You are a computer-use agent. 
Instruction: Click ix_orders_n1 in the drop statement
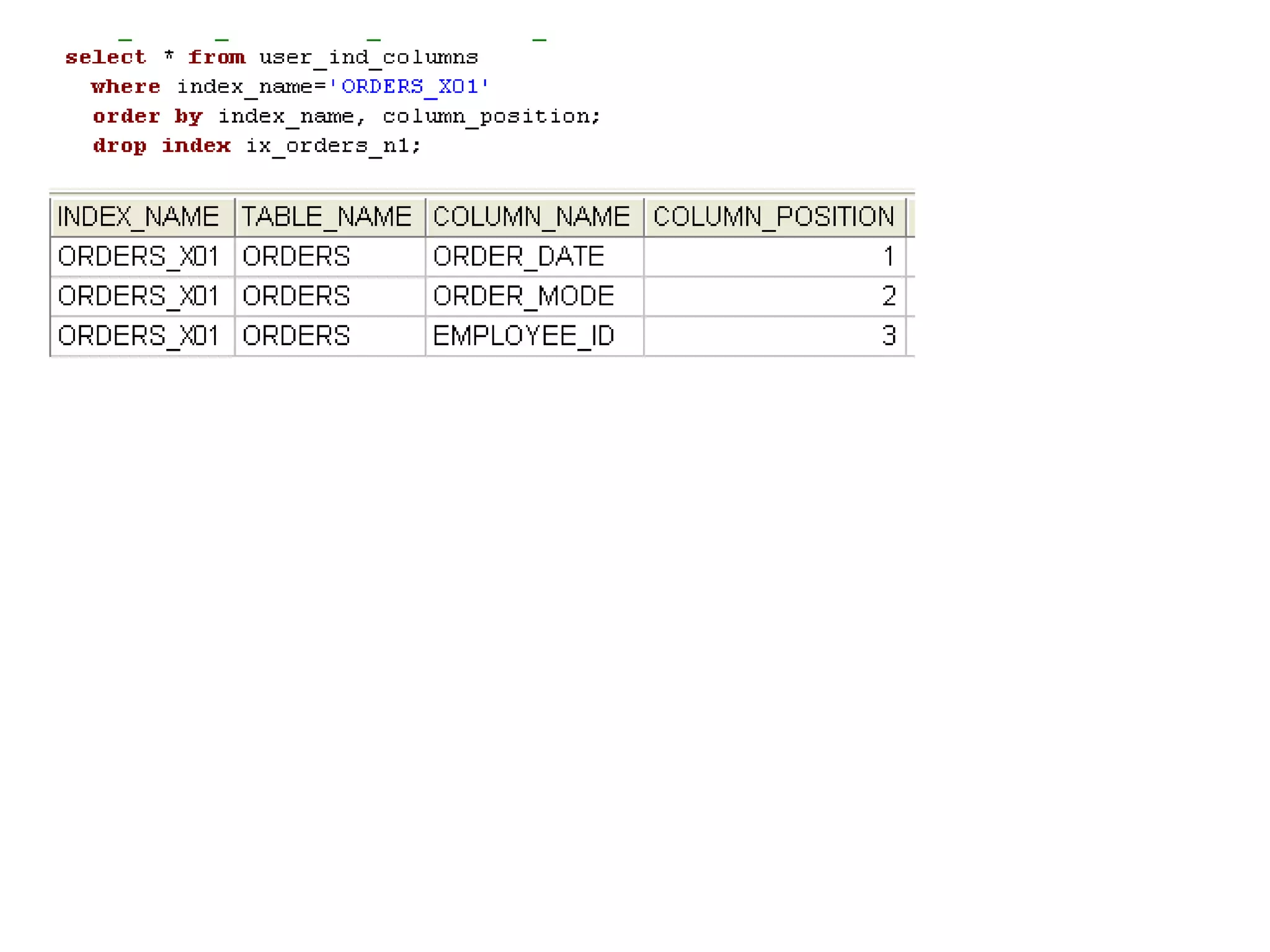click(327, 146)
